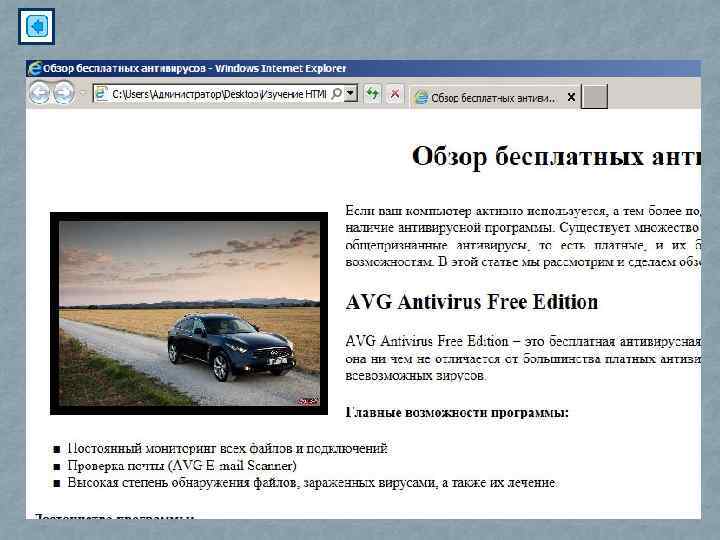Open the recent pages dropdown beside Forward
Screen dimensions: 720x540
click(83, 93)
